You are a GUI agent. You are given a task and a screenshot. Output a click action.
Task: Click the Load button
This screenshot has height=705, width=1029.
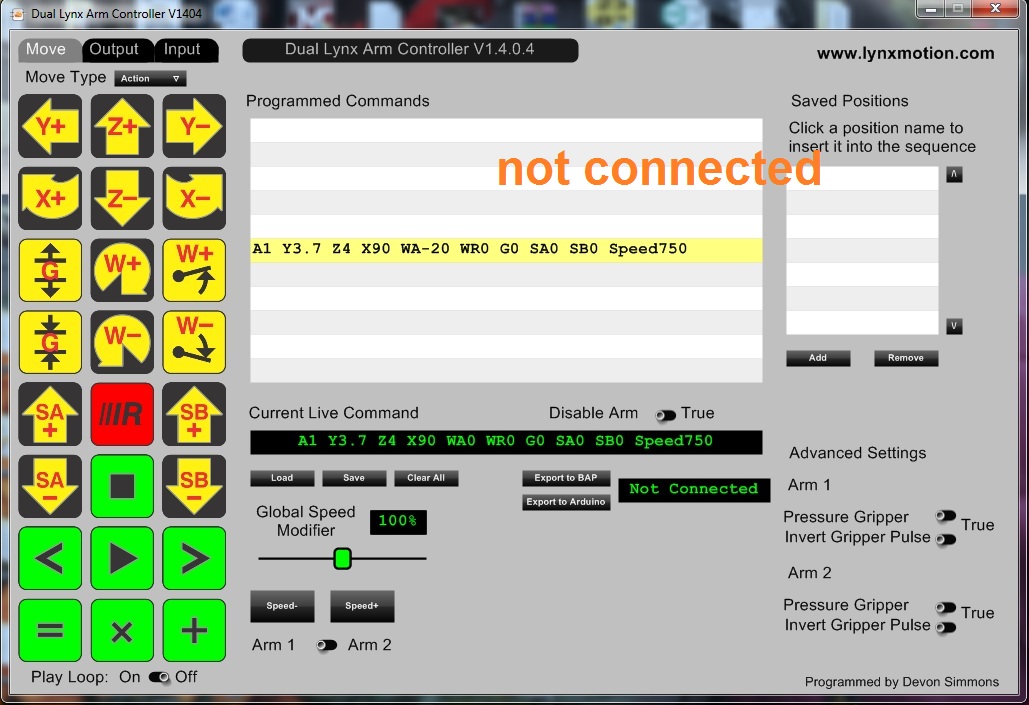coord(282,478)
